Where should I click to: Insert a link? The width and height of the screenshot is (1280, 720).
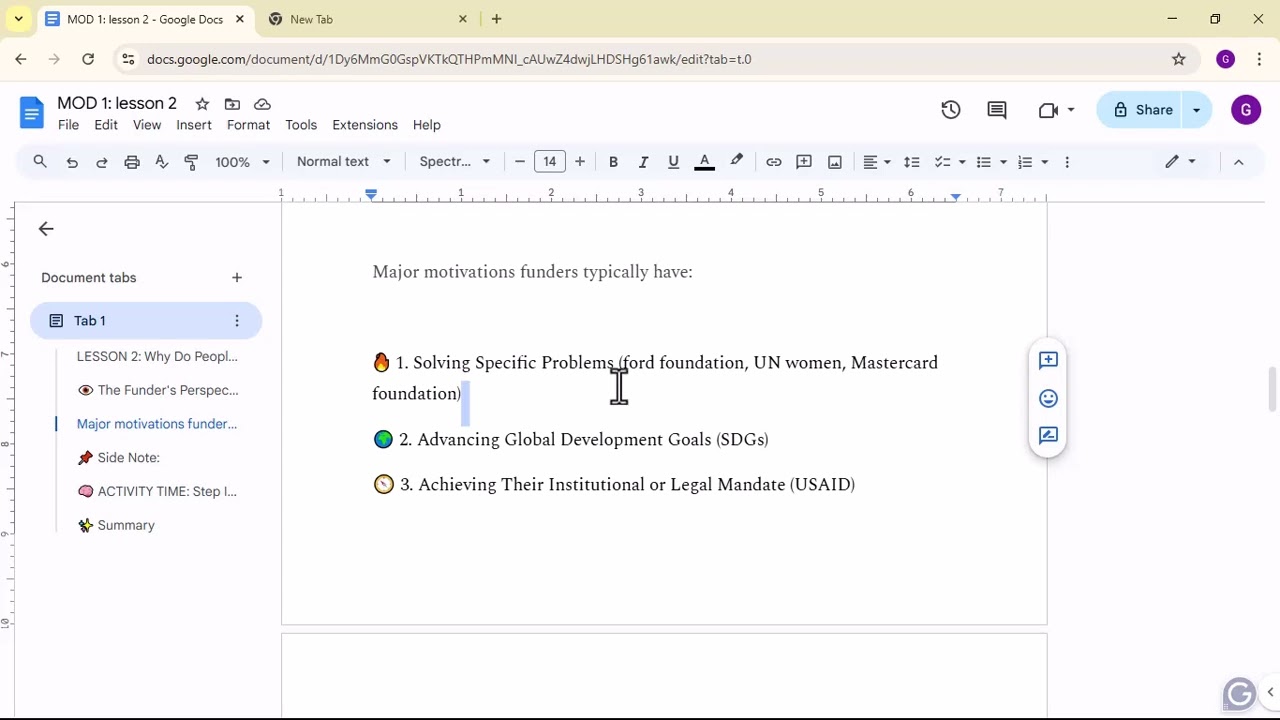point(774,162)
